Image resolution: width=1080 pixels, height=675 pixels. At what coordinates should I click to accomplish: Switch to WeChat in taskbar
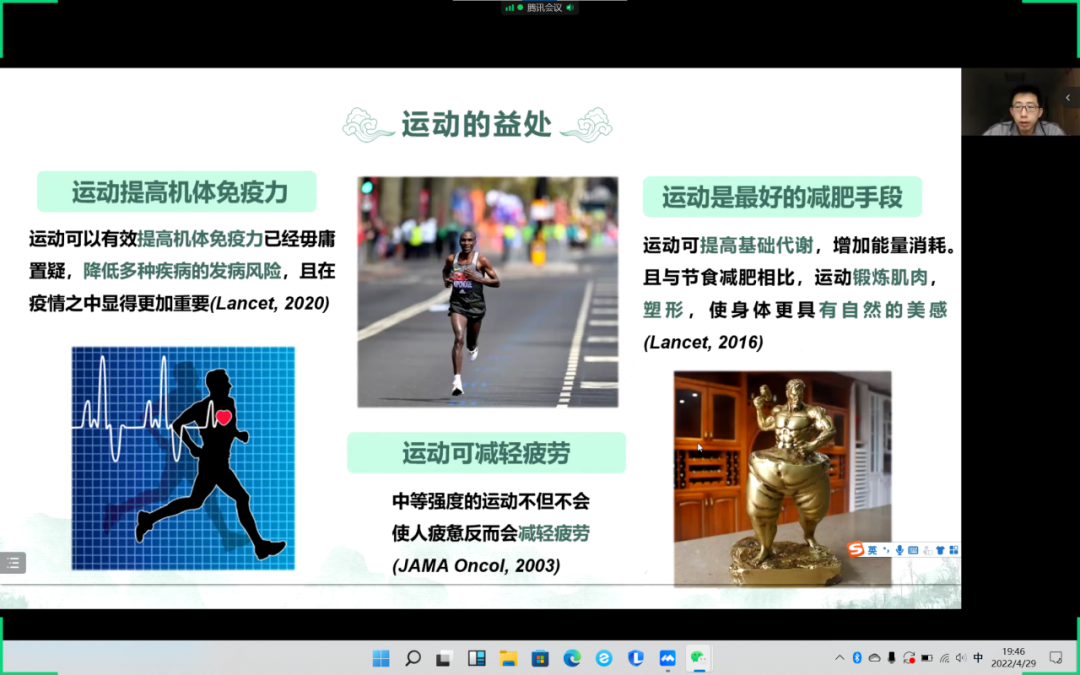click(699, 658)
